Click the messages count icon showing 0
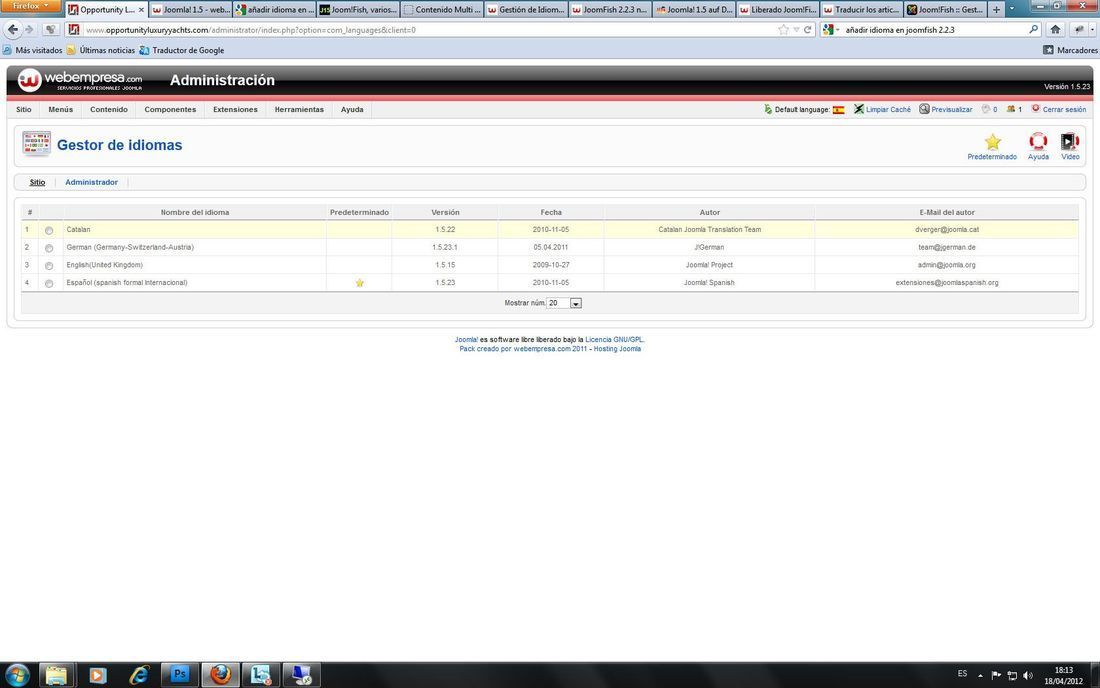 coord(986,109)
